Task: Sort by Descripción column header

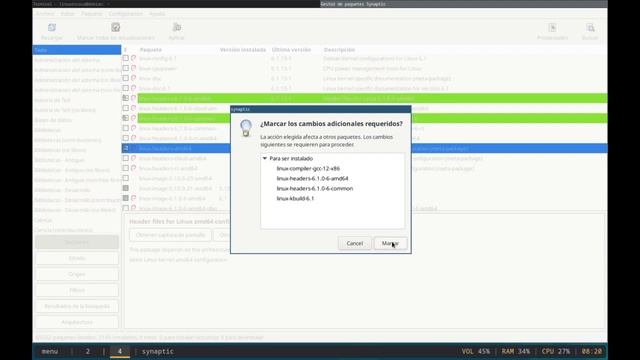Action: pos(339,50)
